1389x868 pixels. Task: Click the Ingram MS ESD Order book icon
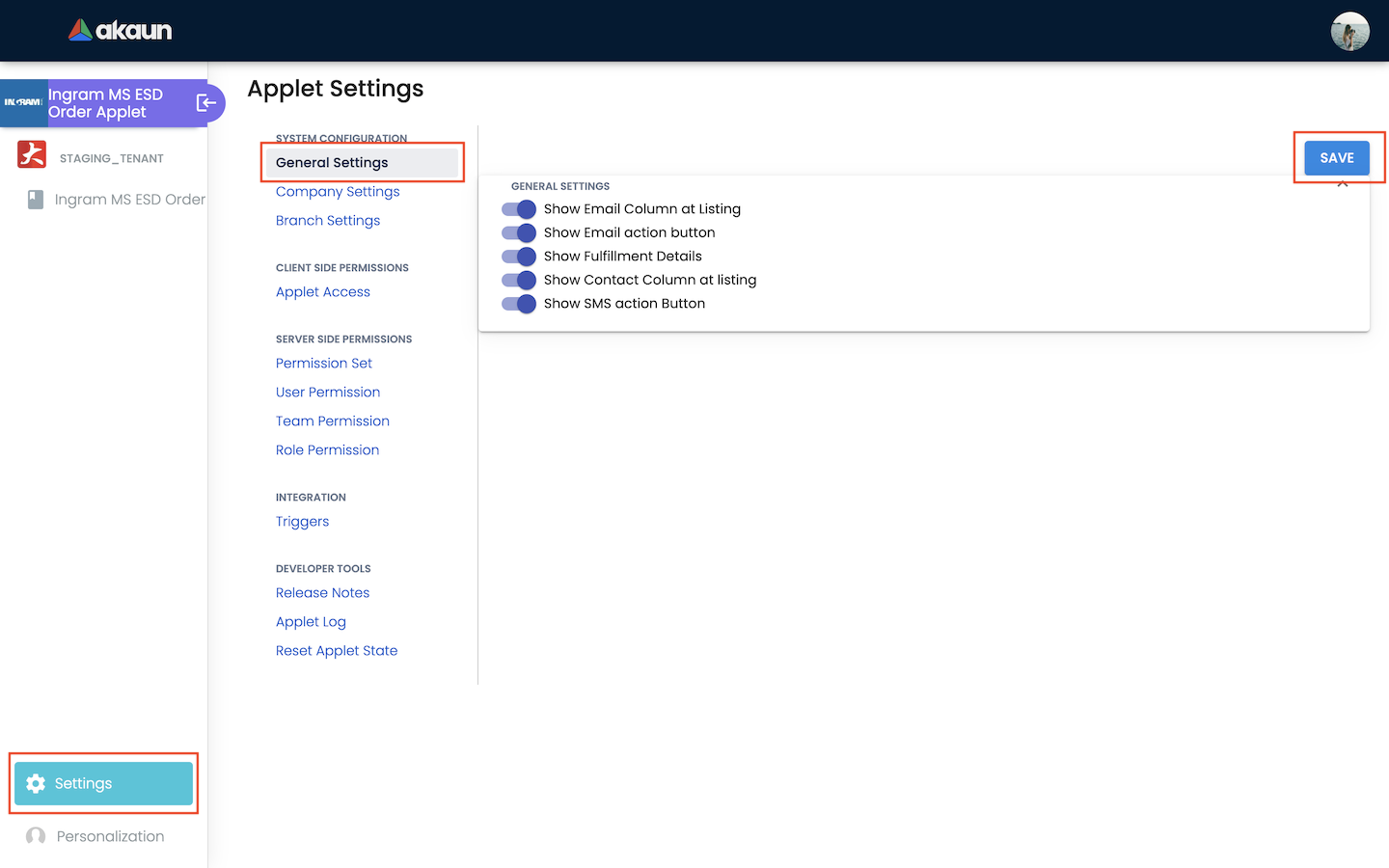click(x=36, y=200)
